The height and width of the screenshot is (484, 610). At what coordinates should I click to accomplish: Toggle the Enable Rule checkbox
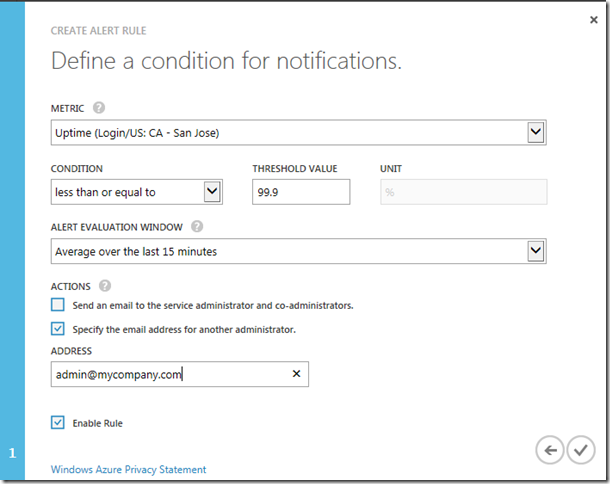click(x=58, y=423)
